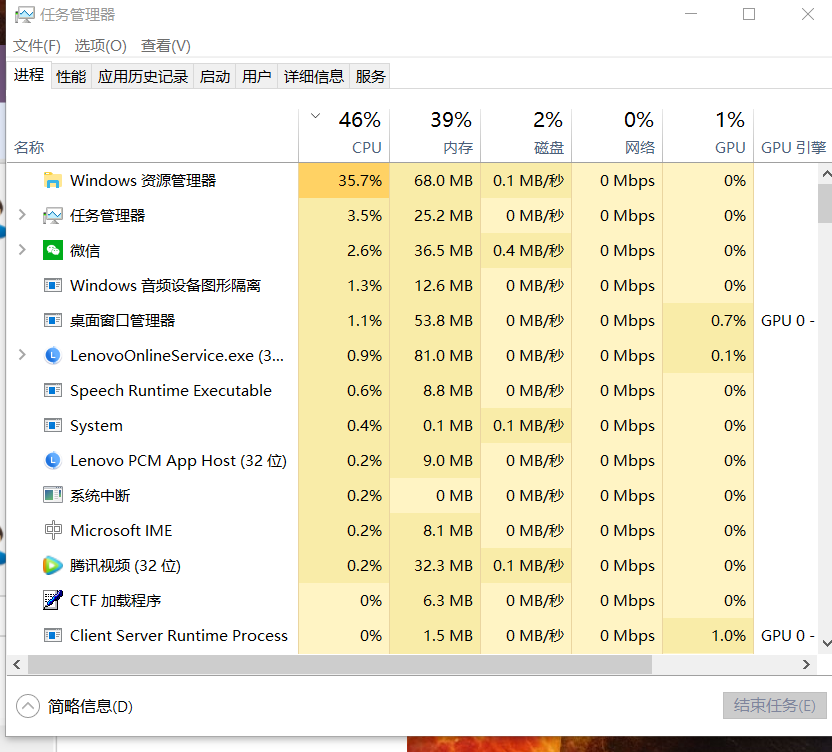This screenshot has height=752, width=832.
Task: Click the System process icon
Action: (53, 426)
